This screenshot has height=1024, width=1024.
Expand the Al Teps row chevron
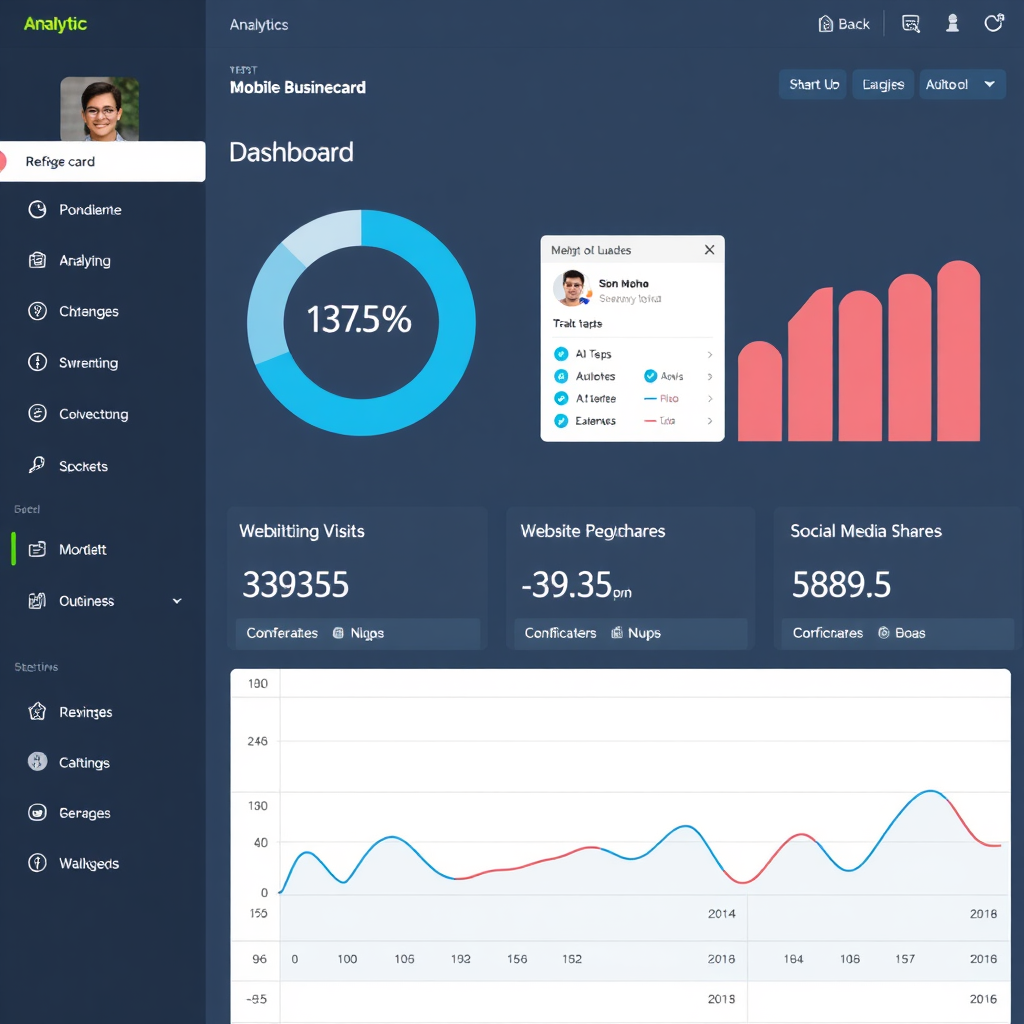point(711,353)
